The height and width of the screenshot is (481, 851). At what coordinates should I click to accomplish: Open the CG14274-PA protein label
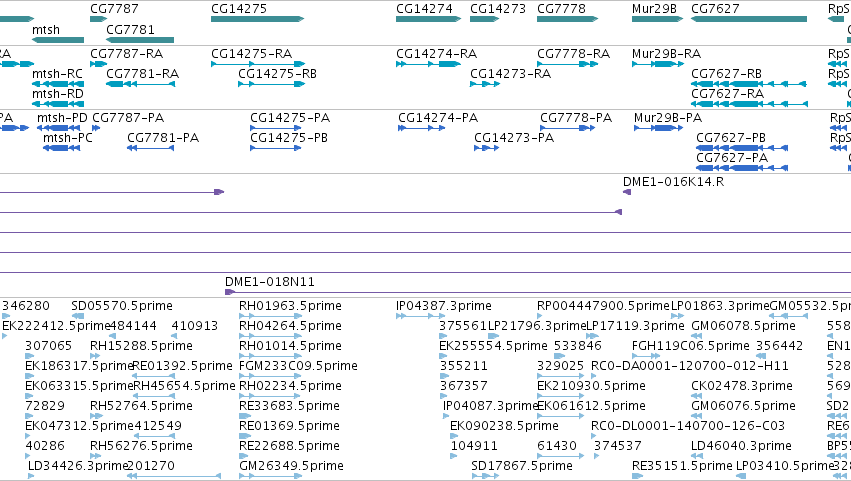click(438, 118)
